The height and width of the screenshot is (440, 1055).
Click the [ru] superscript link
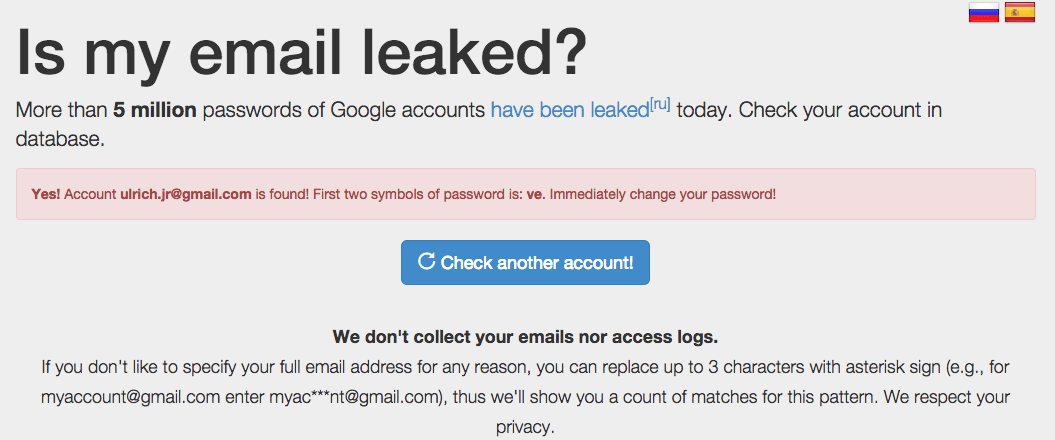point(660,105)
